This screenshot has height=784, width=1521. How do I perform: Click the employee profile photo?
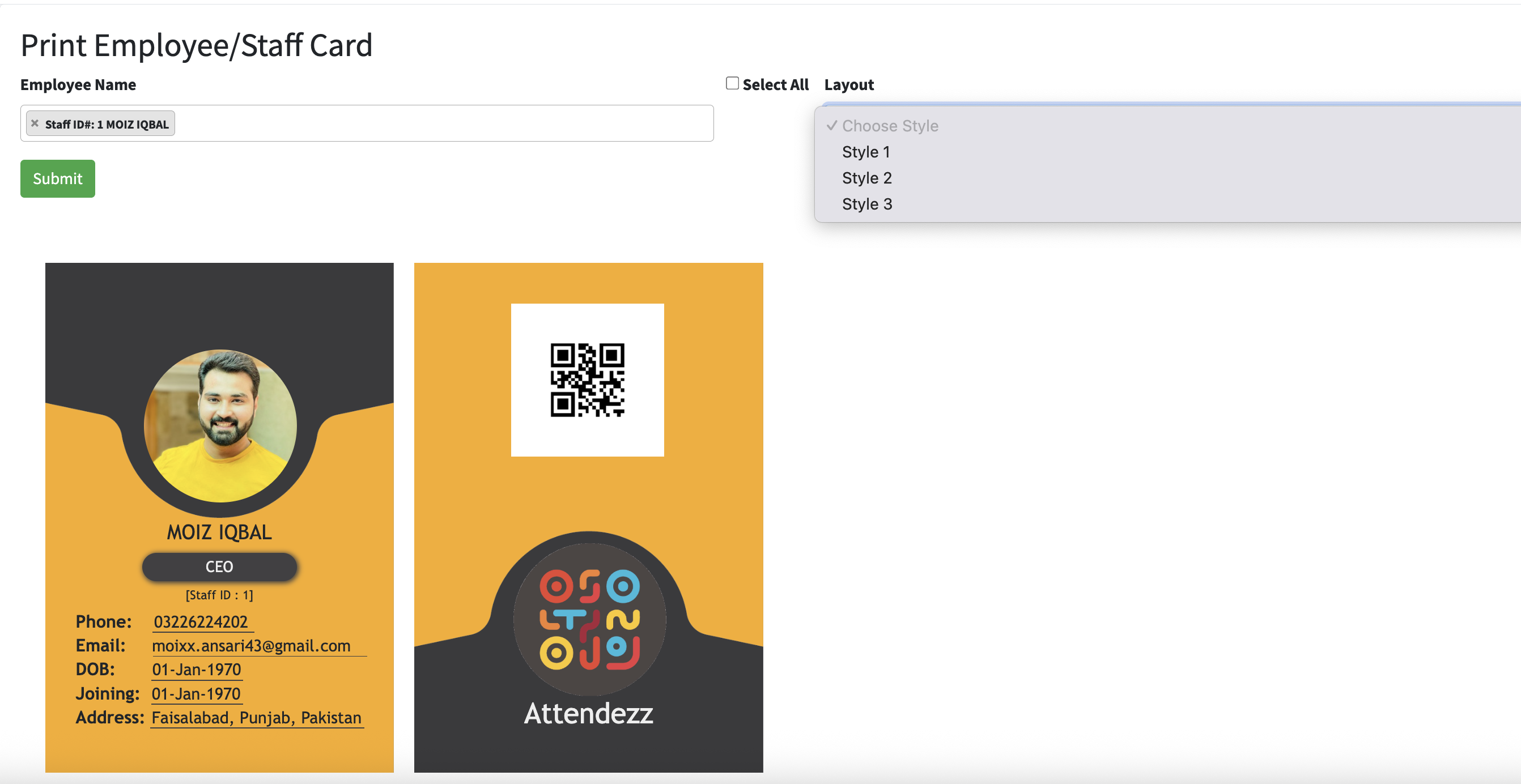pos(220,425)
